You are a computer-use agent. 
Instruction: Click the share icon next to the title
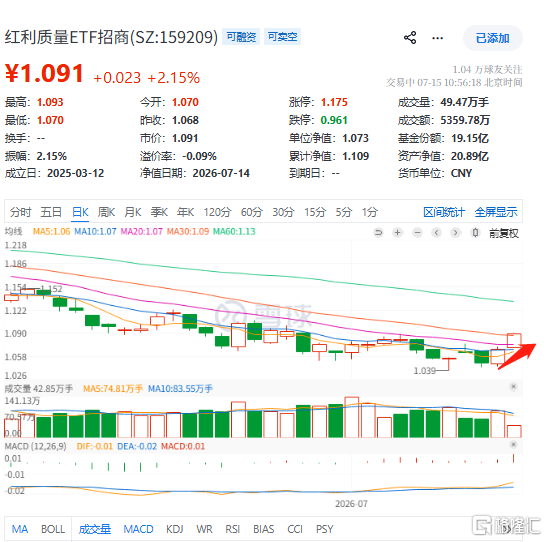(410, 38)
